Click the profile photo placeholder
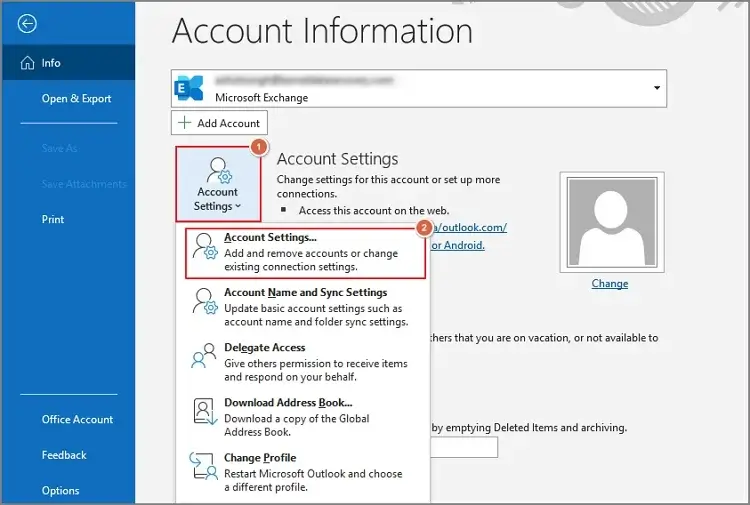Screen dimensions: 750x505 point(612,222)
